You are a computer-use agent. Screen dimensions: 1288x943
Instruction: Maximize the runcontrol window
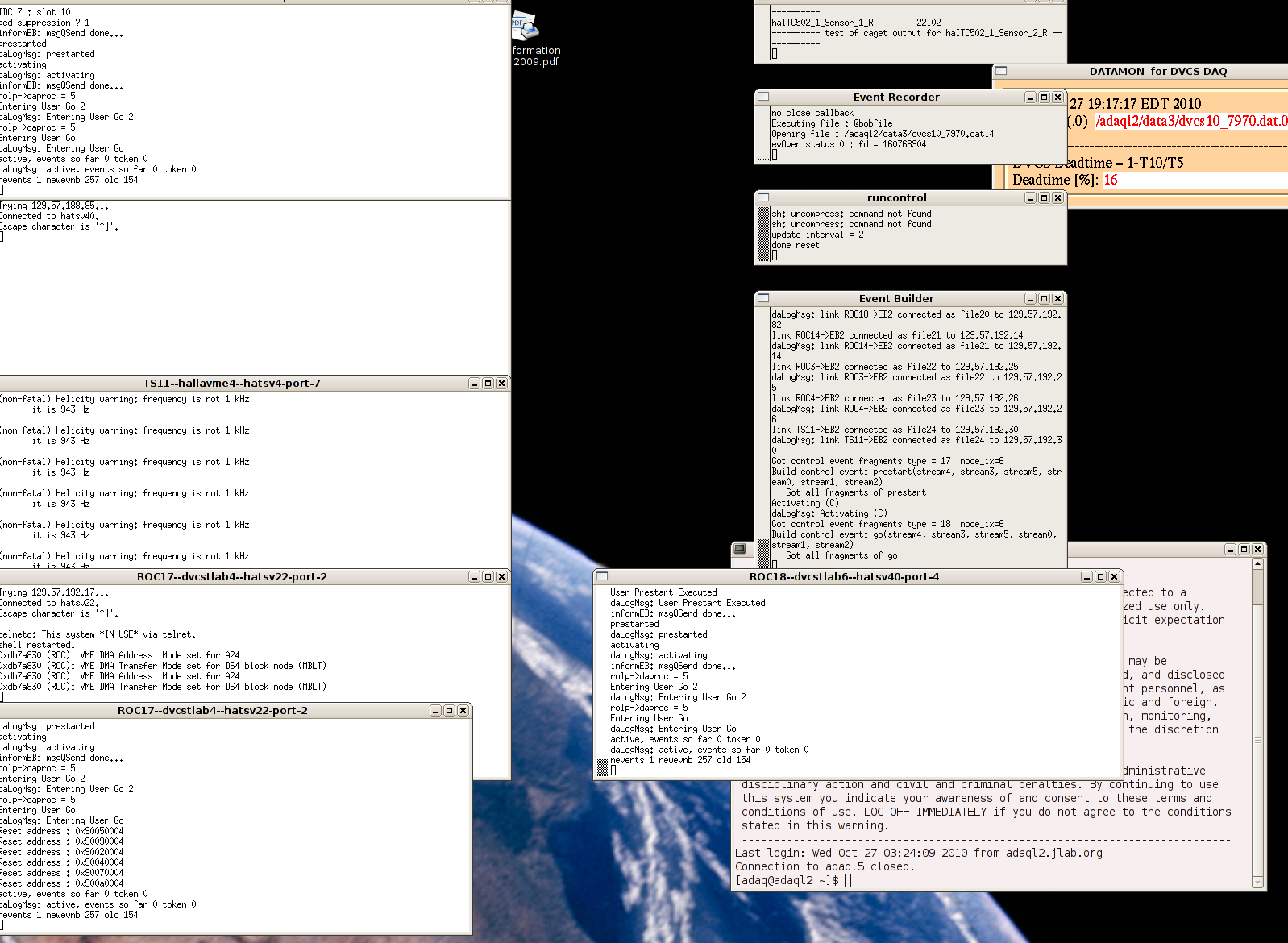(x=1044, y=197)
